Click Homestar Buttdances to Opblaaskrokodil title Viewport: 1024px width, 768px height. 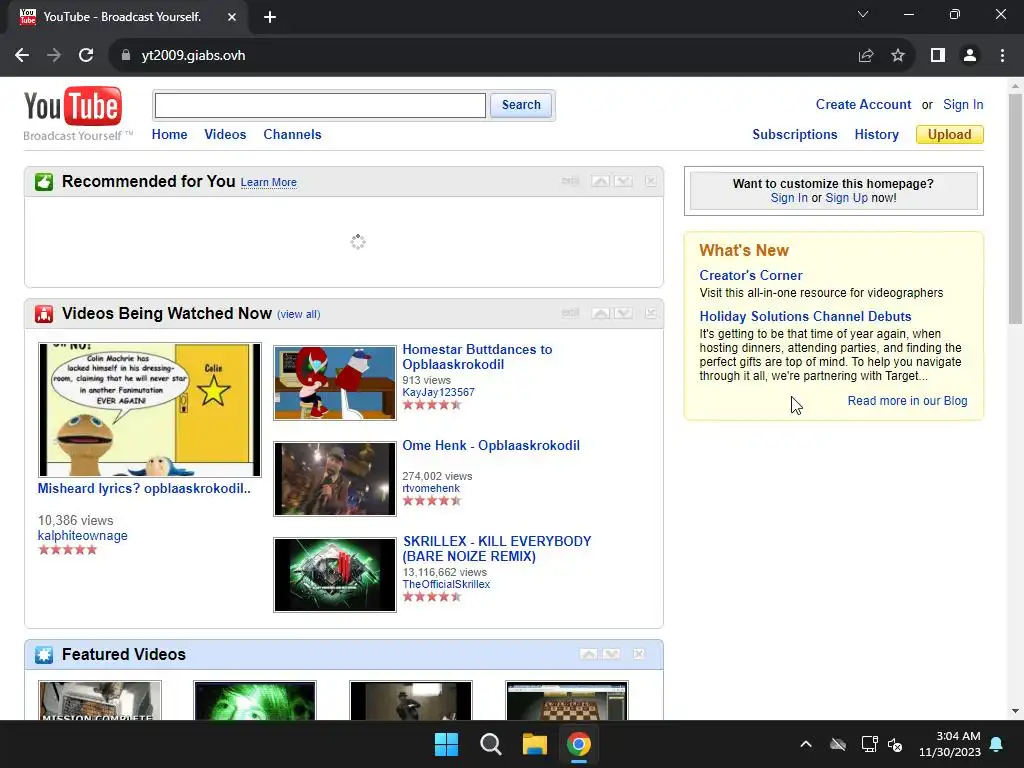pyautogui.click(x=477, y=357)
